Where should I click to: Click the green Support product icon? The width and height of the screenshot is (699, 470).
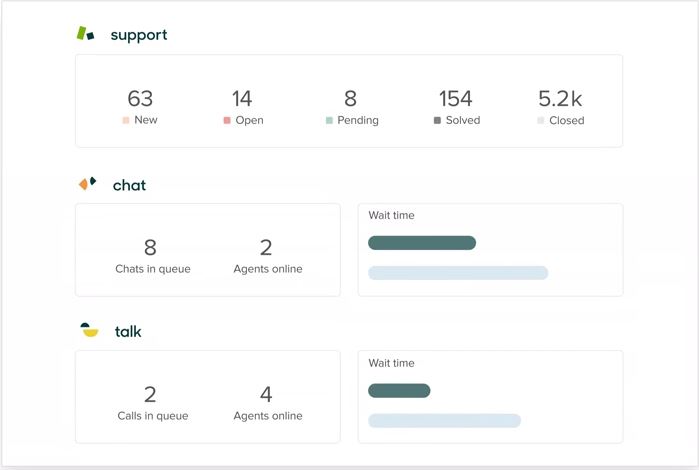[85, 33]
